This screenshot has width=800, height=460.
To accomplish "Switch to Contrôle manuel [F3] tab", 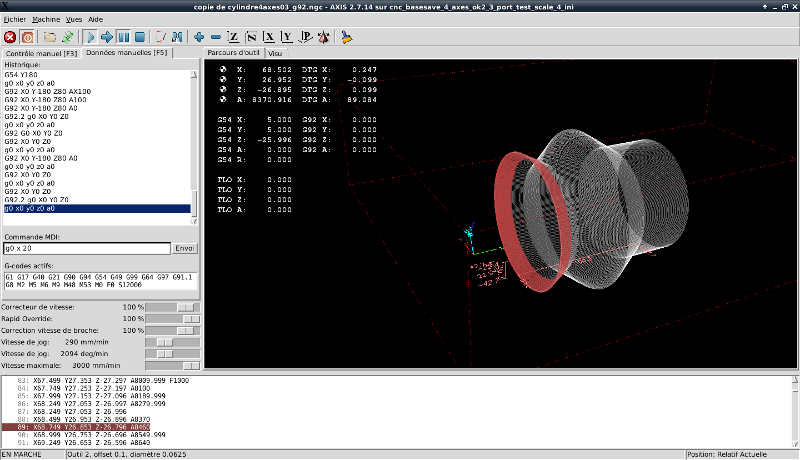I will click(x=41, y=52).
